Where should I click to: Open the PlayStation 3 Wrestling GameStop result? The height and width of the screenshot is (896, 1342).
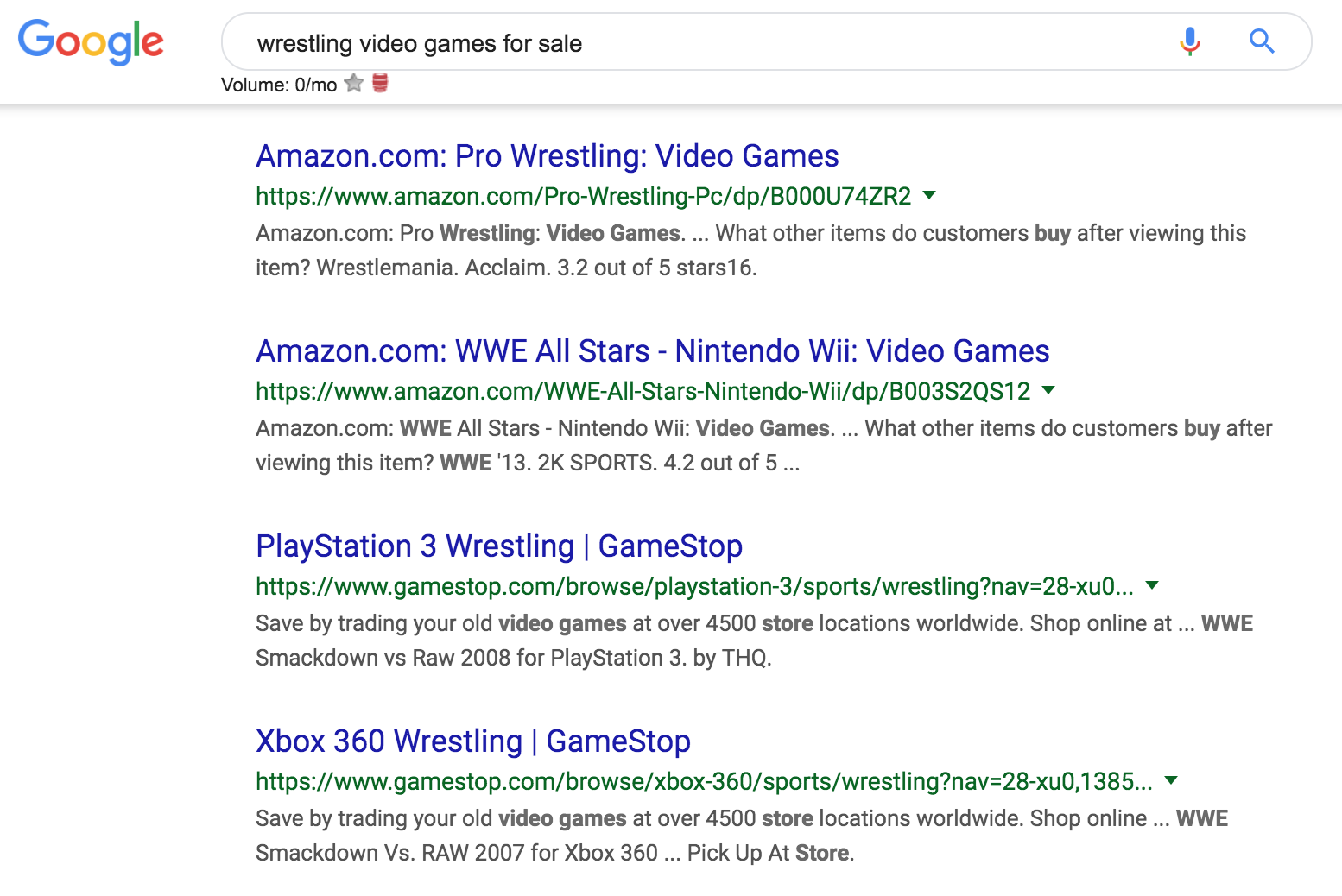point(499,546)
